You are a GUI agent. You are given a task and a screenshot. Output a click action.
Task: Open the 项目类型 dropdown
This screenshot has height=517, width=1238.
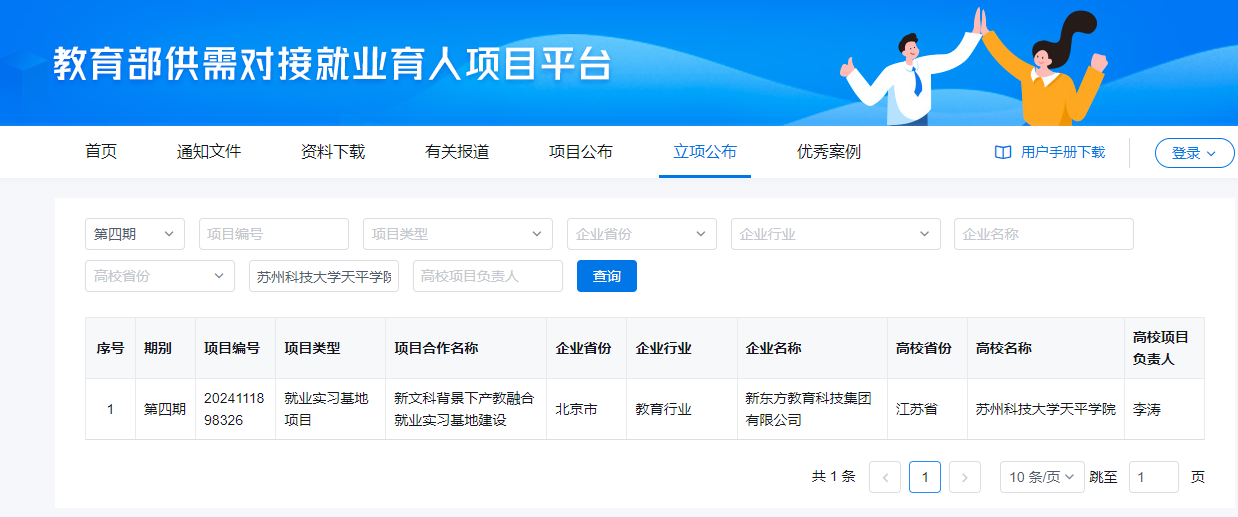[x=457, y=234]
